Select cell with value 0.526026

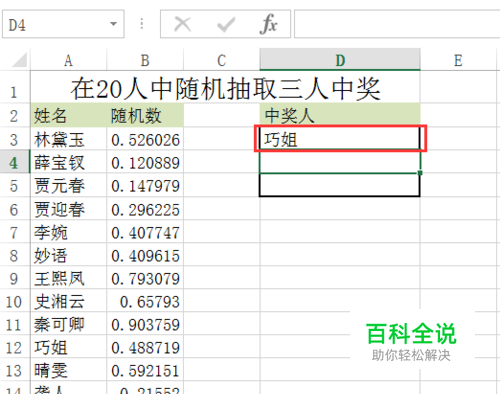[x=145, y=139]
